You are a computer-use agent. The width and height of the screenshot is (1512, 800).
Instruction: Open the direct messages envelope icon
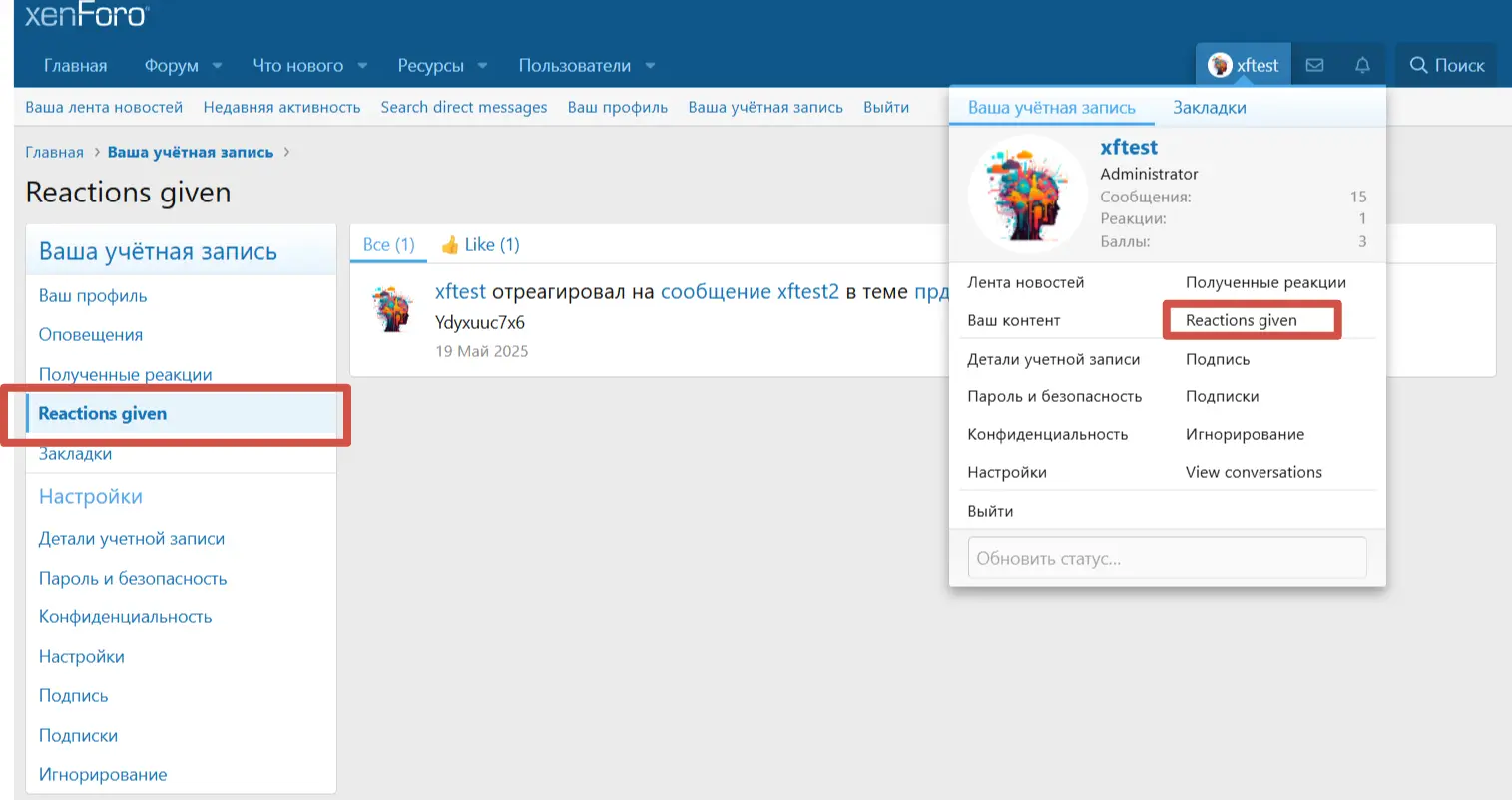(1314, 65)
